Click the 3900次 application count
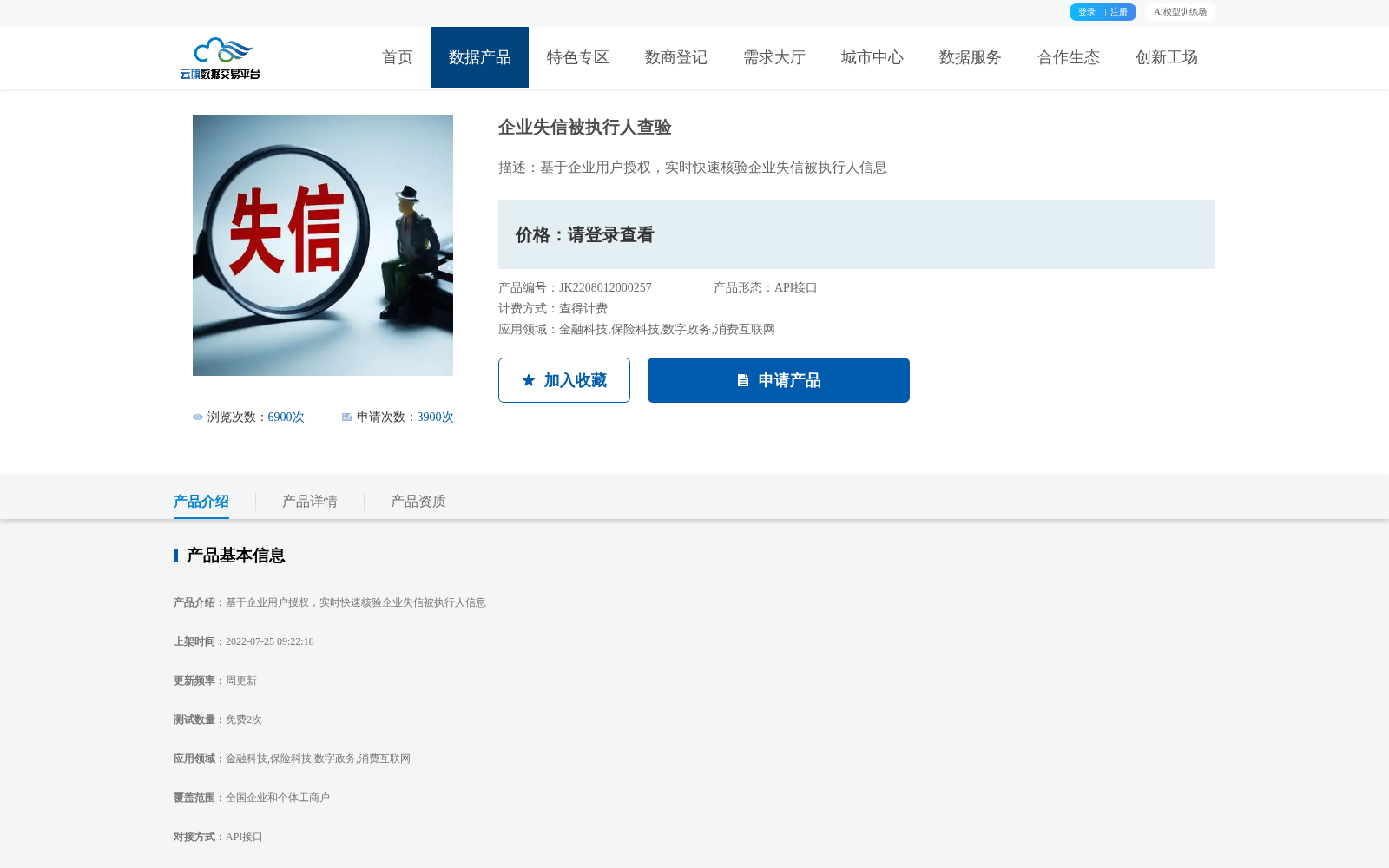1389x868 pixels. pos(436,418)
